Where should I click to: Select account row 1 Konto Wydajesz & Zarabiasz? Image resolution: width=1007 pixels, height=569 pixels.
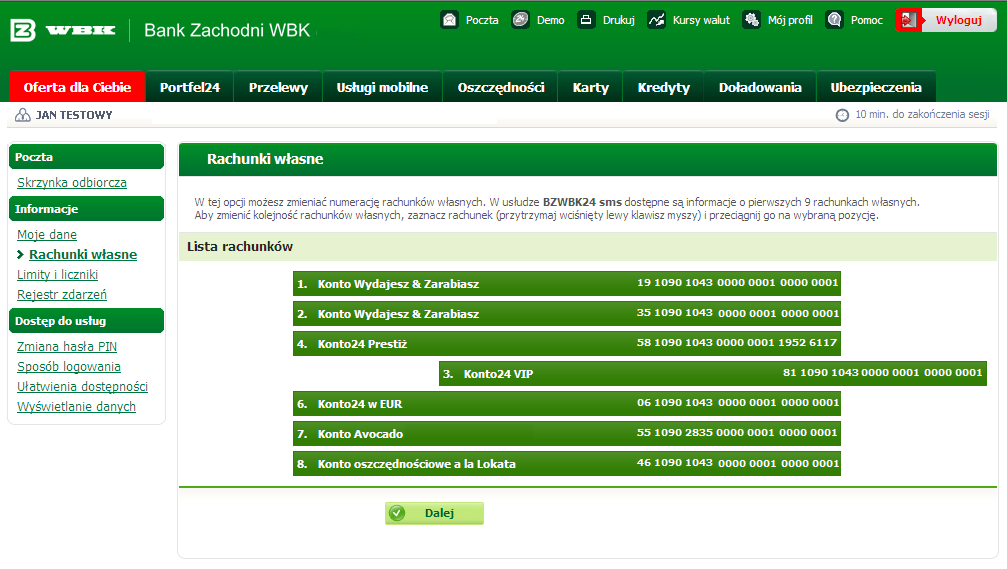pos(566,283)
